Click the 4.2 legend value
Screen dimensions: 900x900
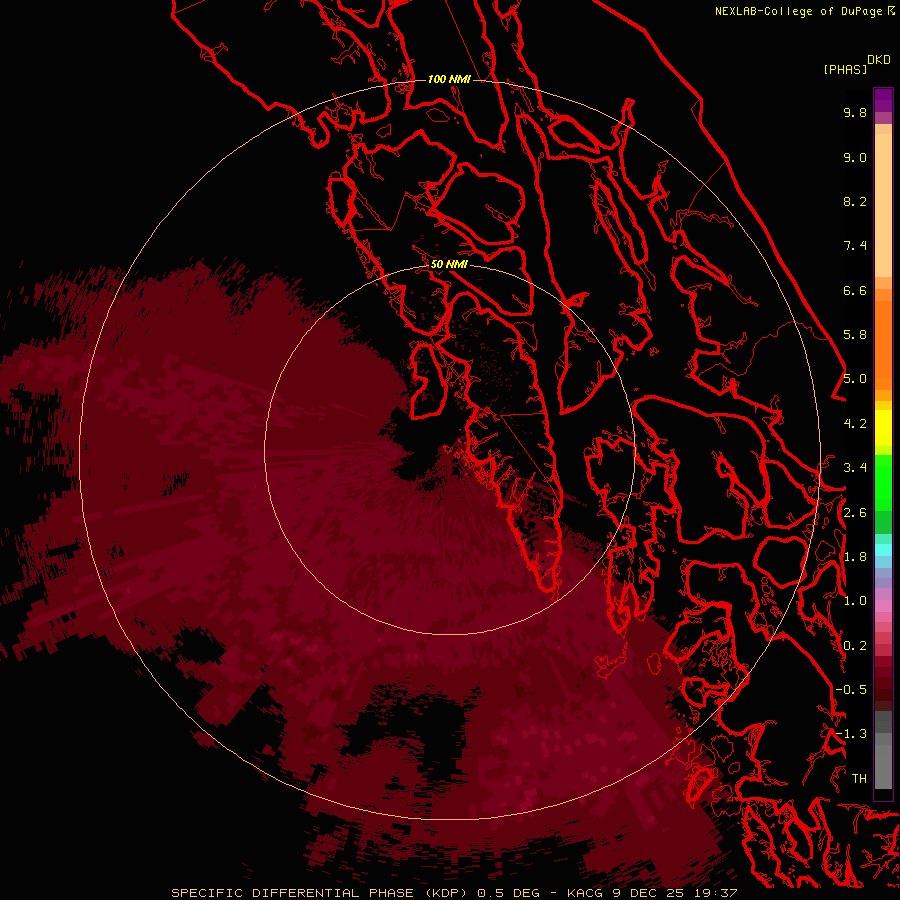point(855,424)
